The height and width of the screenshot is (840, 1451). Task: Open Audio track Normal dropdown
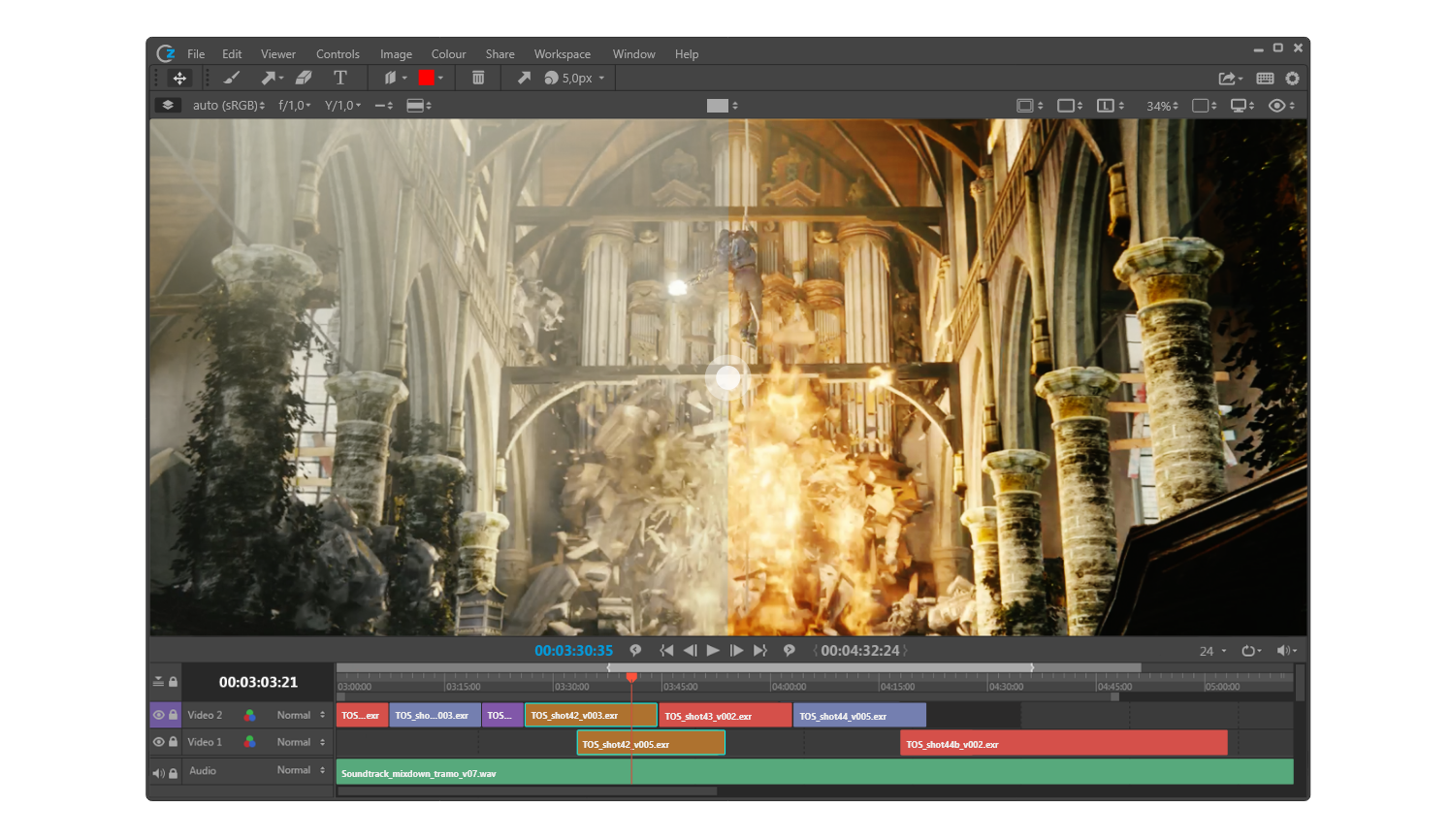301,770
